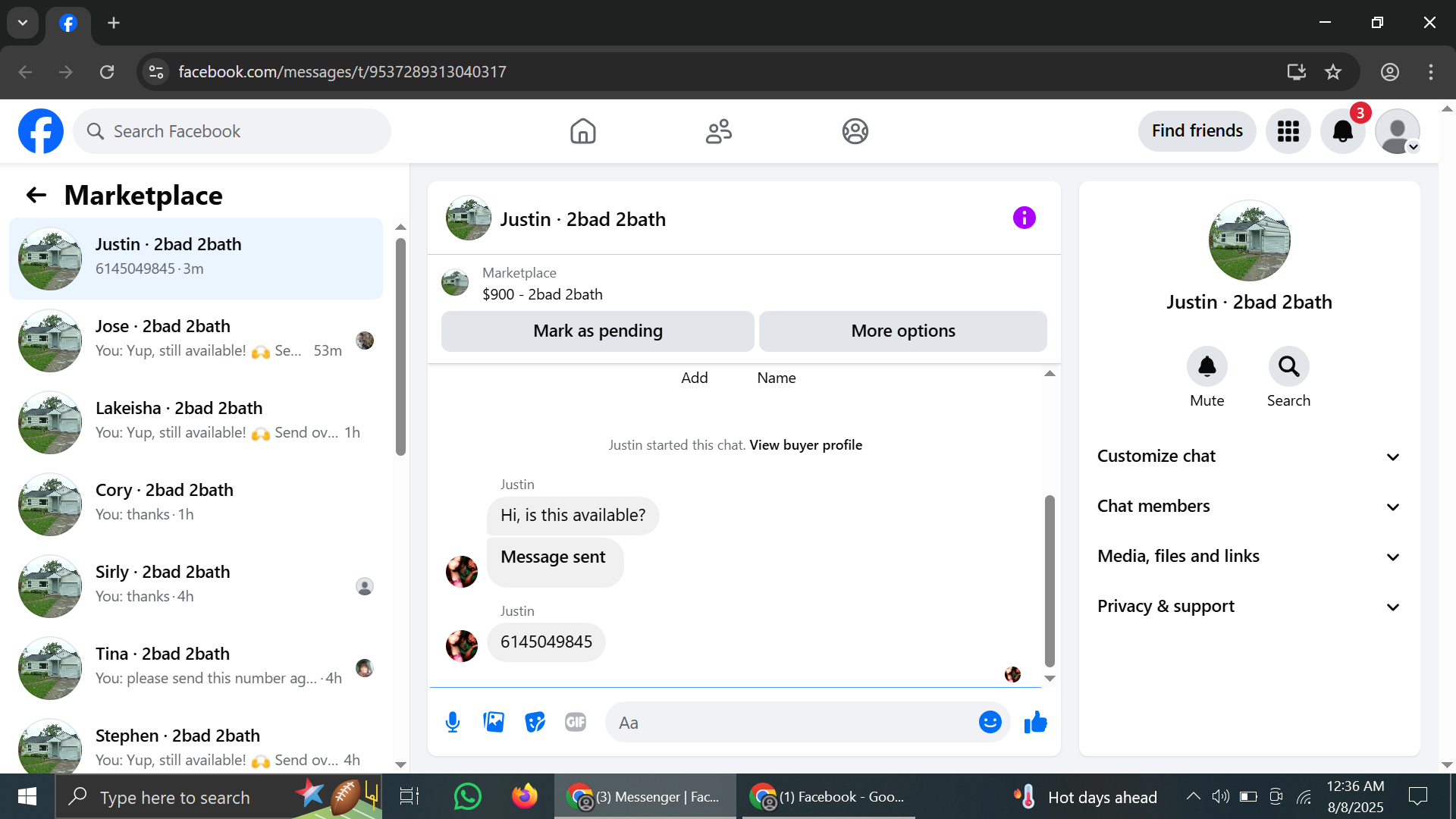Viewport: 1456px width, 819px height.
Task: Click the Mark as pending button
Action: point(598,331)
